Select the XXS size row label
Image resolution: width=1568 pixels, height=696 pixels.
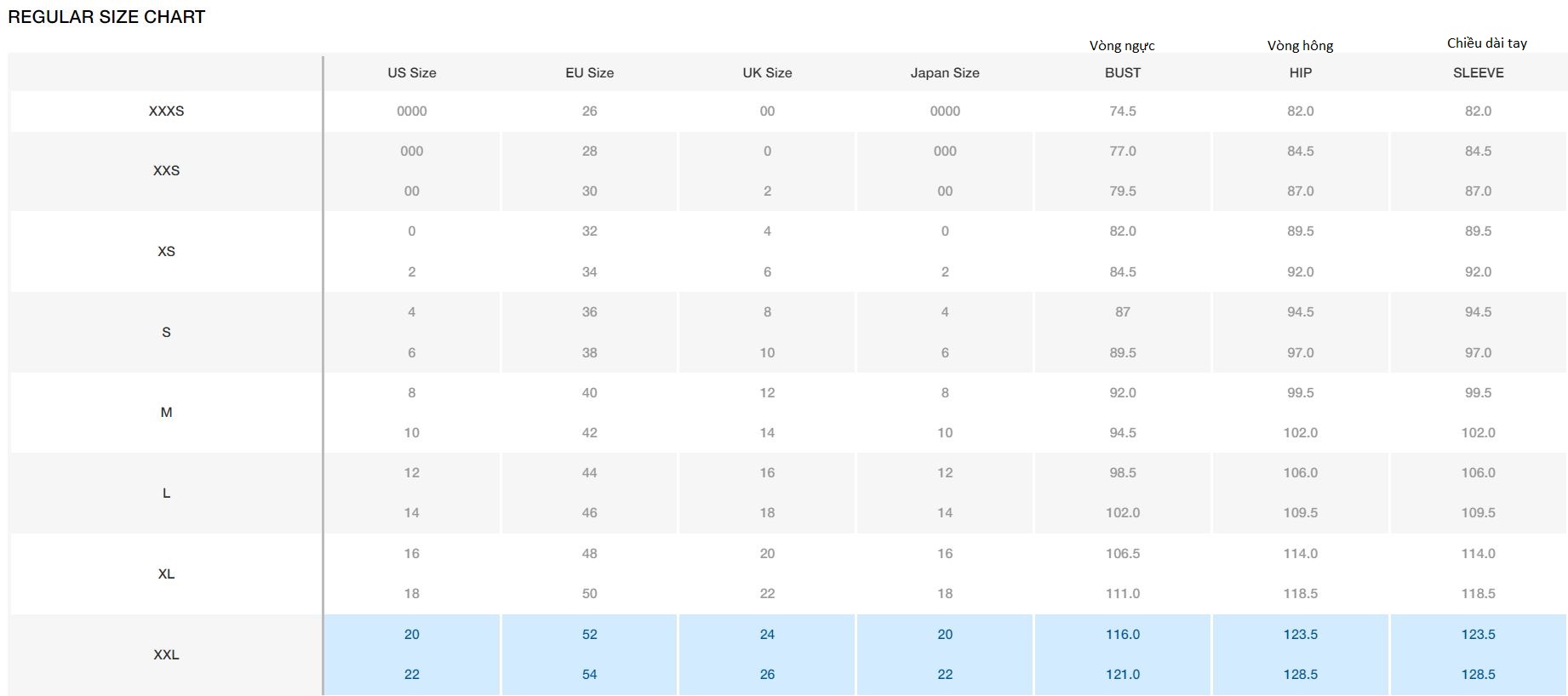coord(166,171)
